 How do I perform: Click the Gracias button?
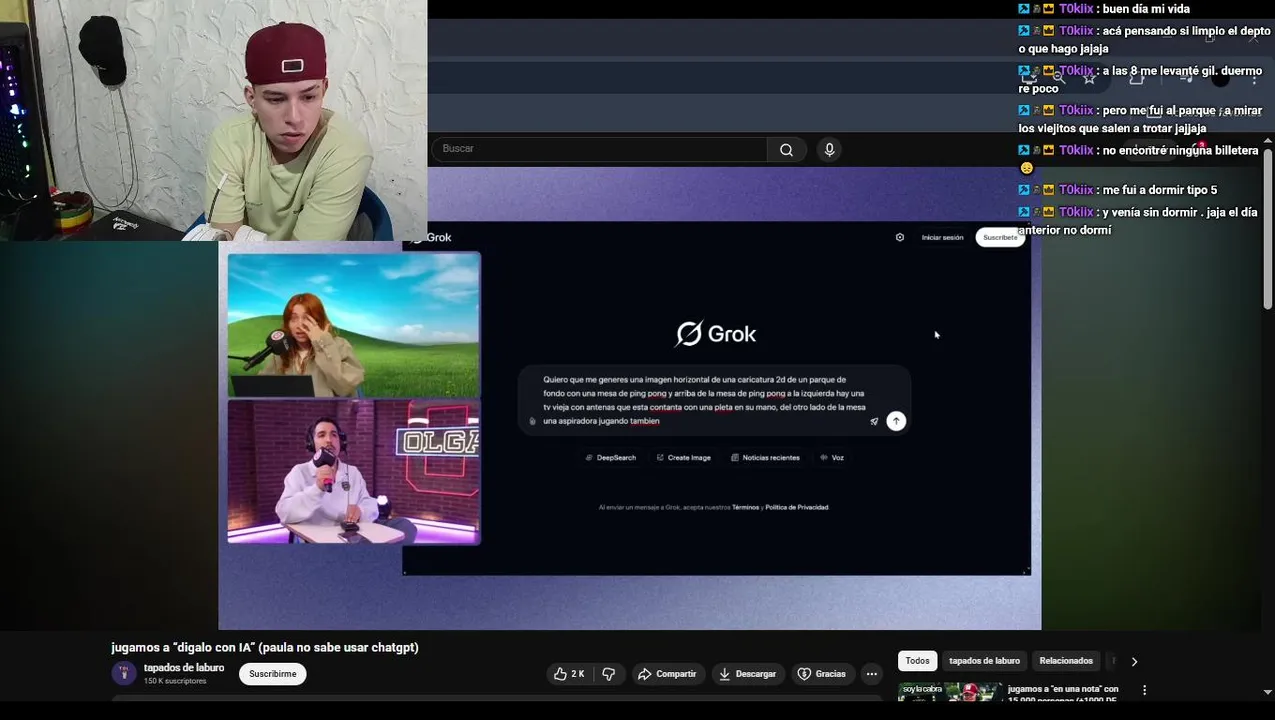tap(822, 674)
